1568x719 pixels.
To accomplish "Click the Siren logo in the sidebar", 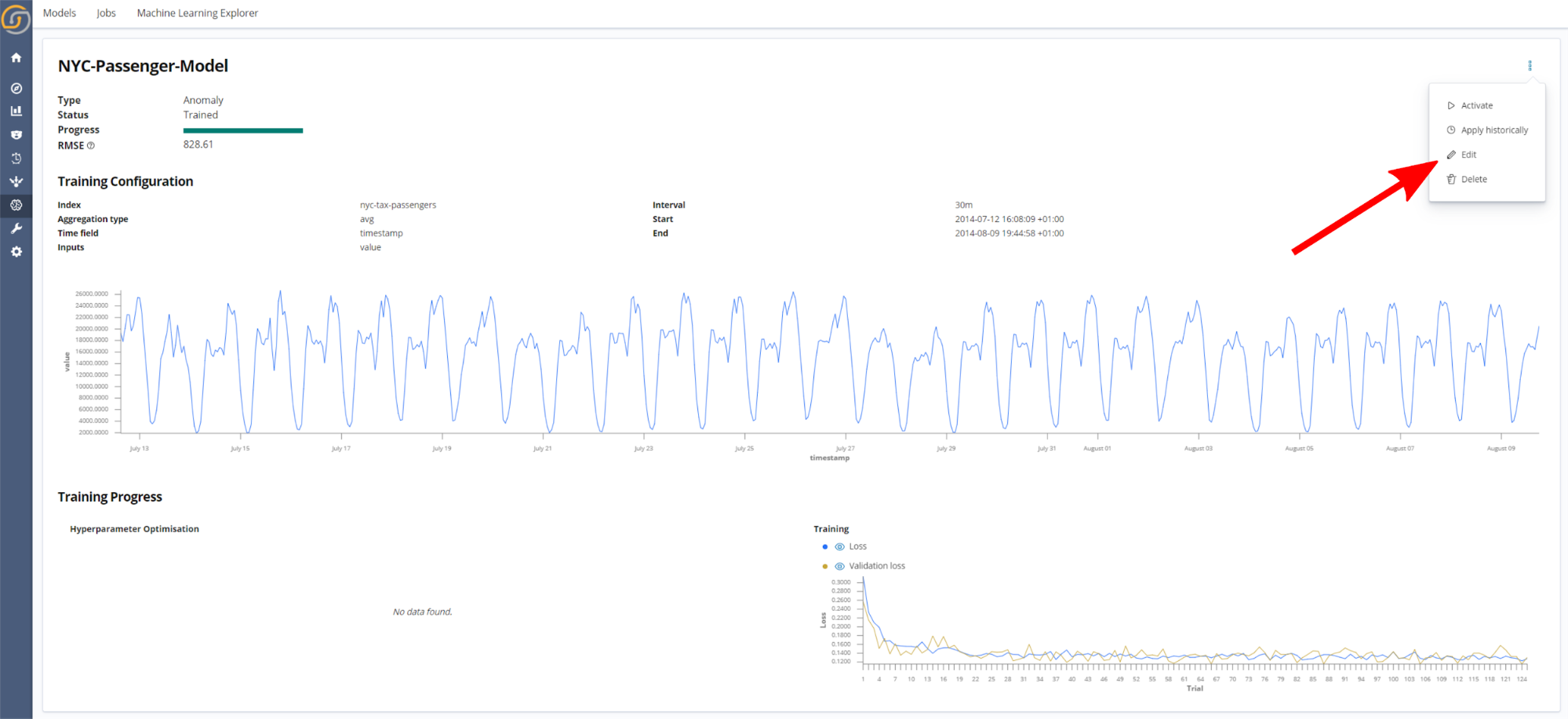I will (x=16, y=18).
